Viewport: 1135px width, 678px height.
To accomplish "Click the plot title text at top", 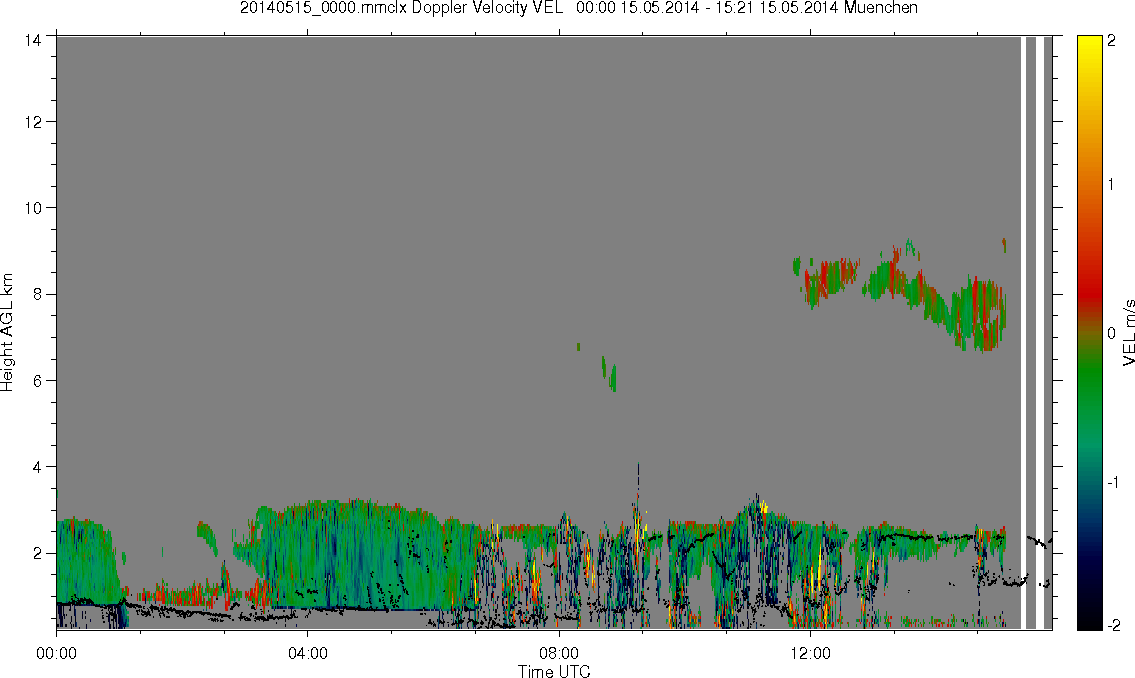I will coord(578,8).
